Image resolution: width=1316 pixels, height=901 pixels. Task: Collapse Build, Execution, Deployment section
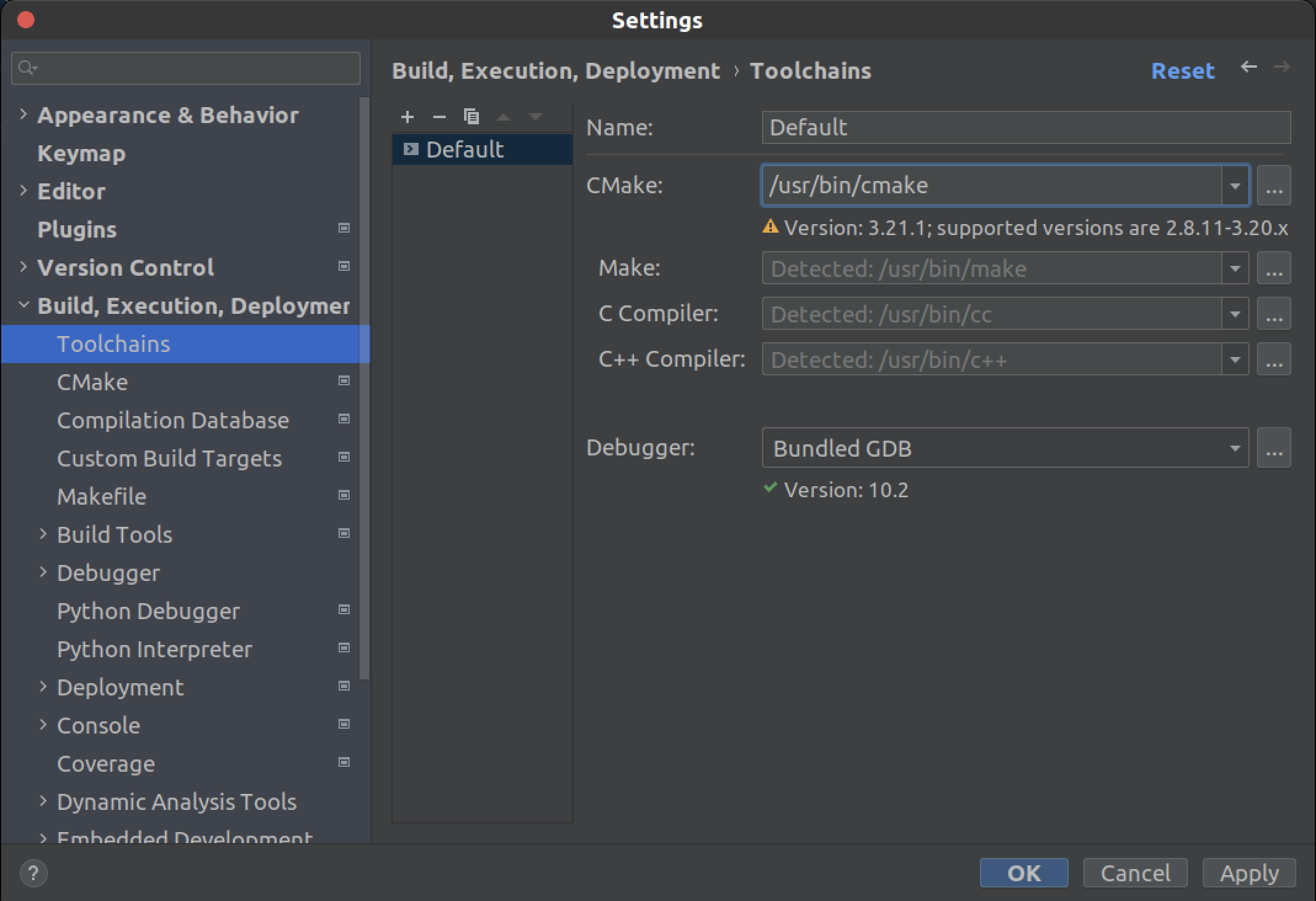coord(23,305)
